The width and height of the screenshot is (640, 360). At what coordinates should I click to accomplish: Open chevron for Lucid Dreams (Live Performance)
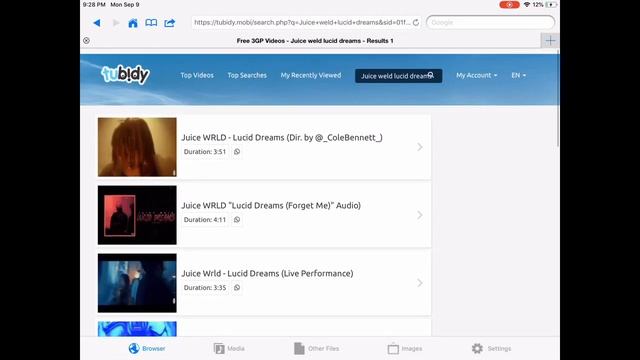[x=420, y=283]
